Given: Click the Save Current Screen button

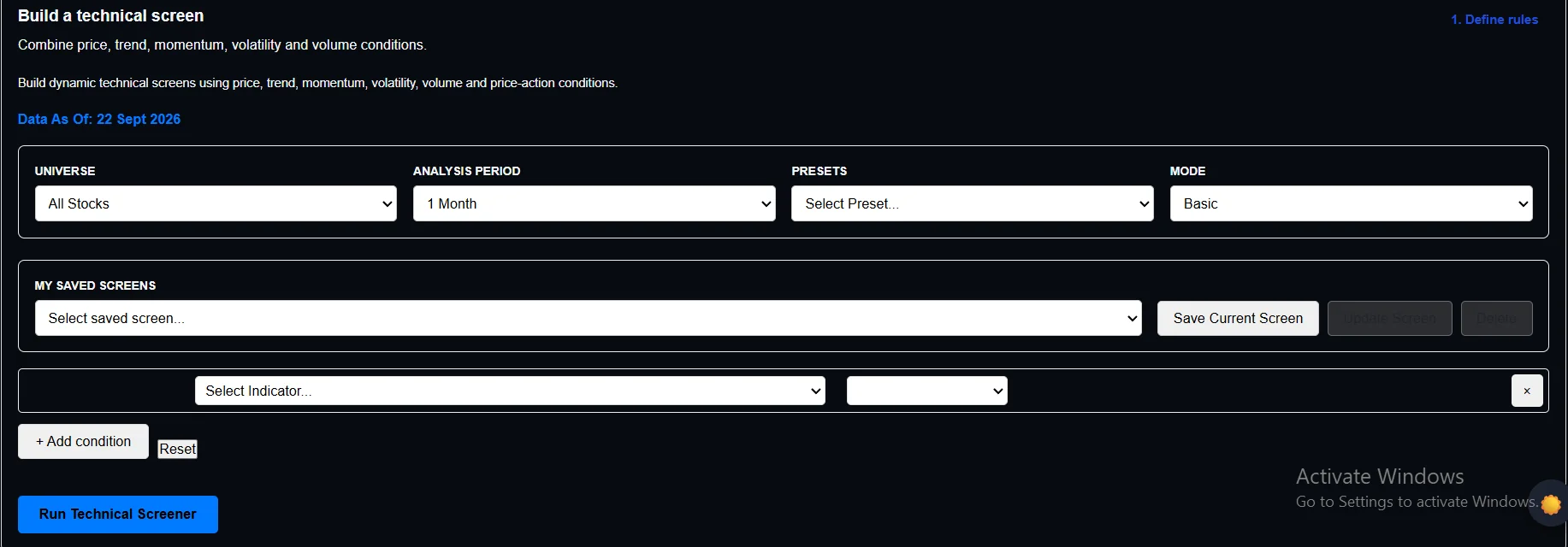Looking at the screenshot, I should (1238, 318).
